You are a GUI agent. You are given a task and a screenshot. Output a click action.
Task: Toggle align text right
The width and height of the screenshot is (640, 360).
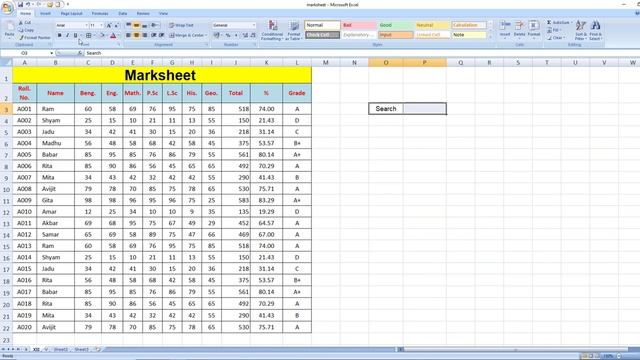pyautogui.click(x=144, y=36)
